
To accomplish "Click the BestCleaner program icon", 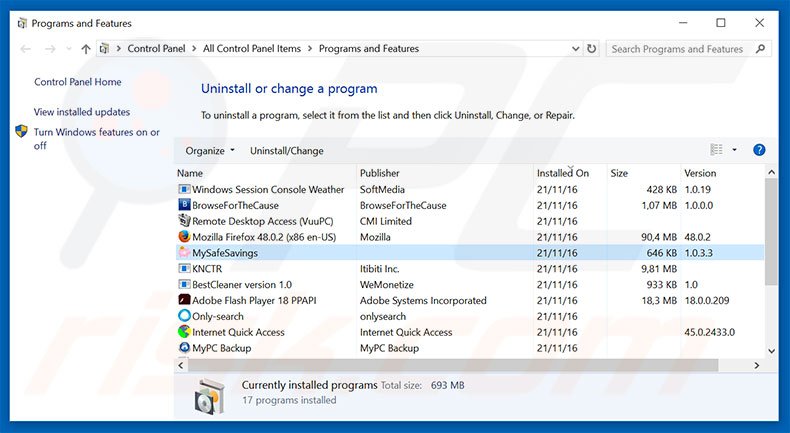I will (x=184, y=284).
